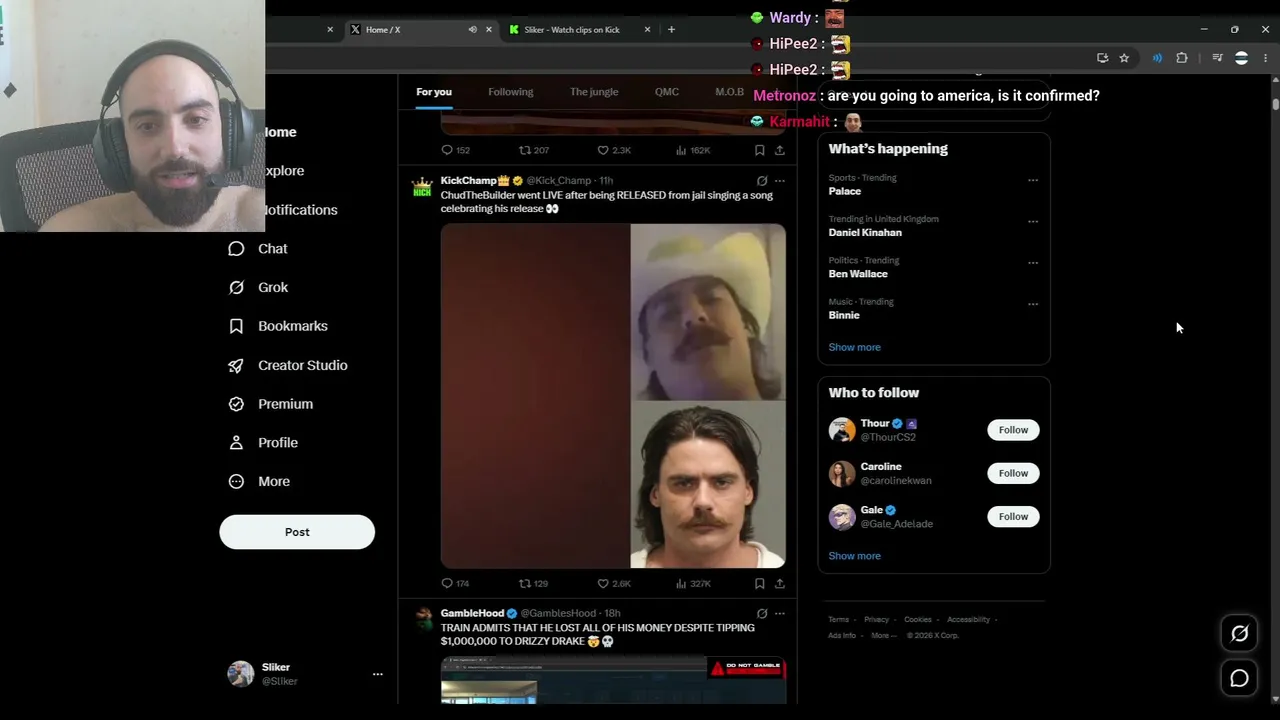Screen dimensions: 1280x720
Task: Show more Who to follow suggestions
Action: tap(855, 556)
